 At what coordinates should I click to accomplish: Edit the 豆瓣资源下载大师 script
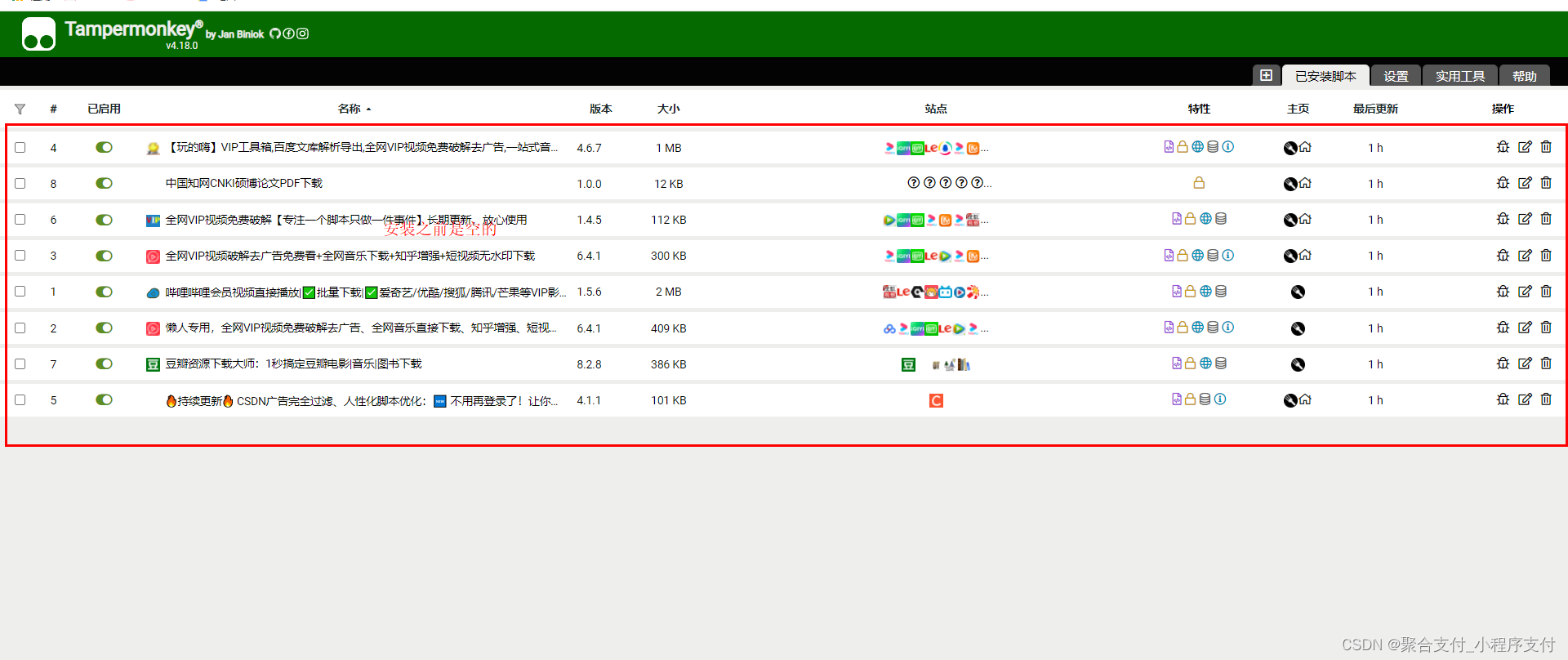(1525, 363)
